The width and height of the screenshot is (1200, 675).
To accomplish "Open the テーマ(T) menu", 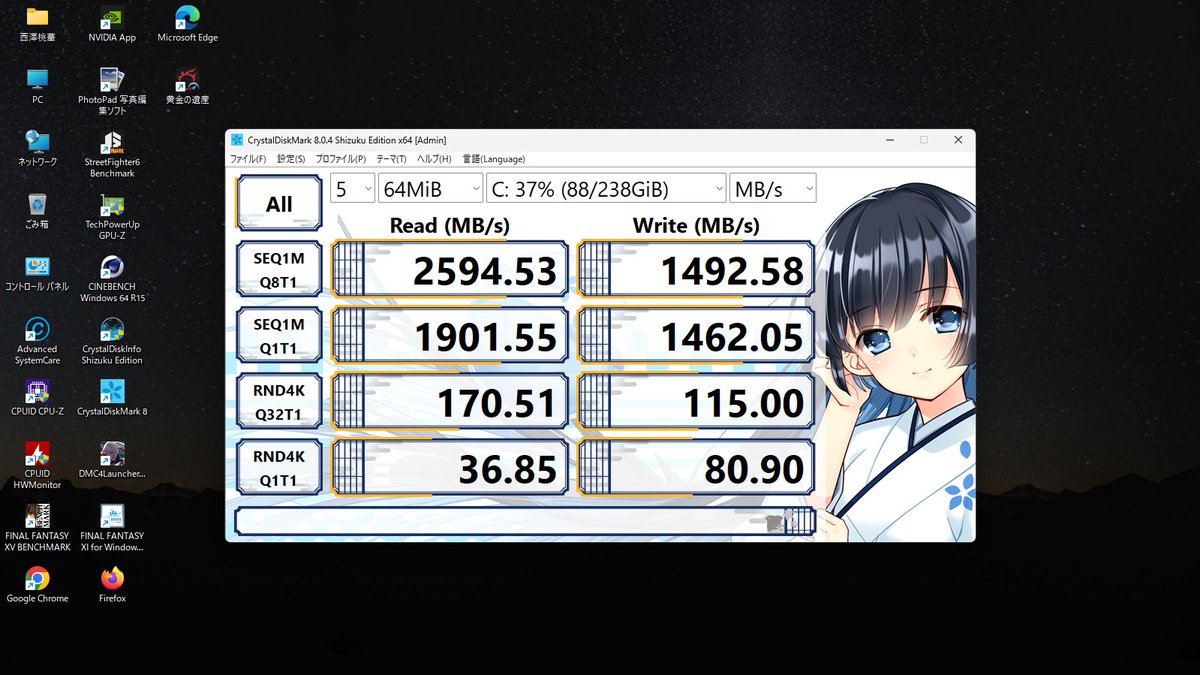I will tap(391, 159).
